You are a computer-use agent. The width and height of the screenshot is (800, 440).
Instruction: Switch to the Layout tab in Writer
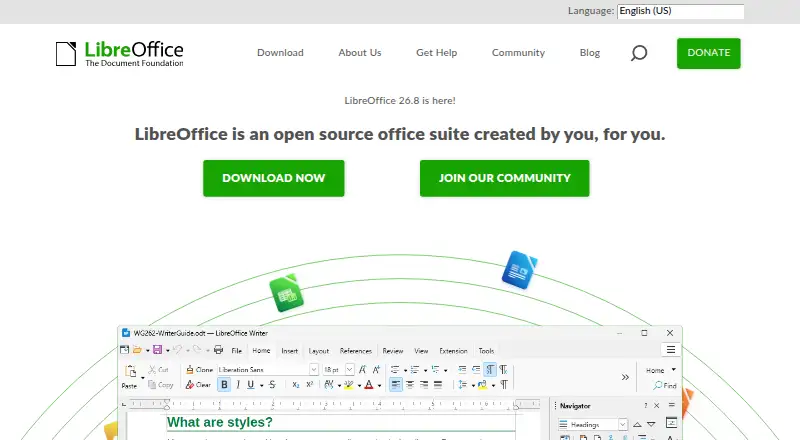click(x=319, y=351)
